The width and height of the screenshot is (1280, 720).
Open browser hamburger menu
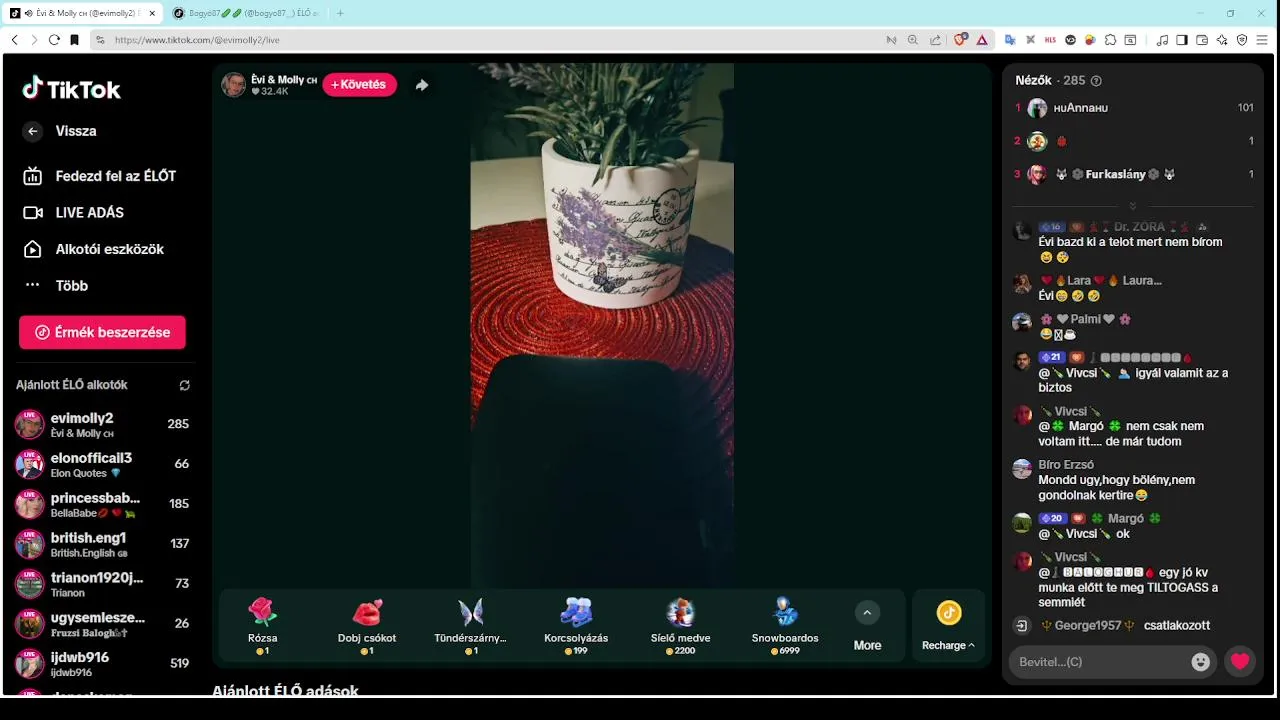(x=1263, y=40)
